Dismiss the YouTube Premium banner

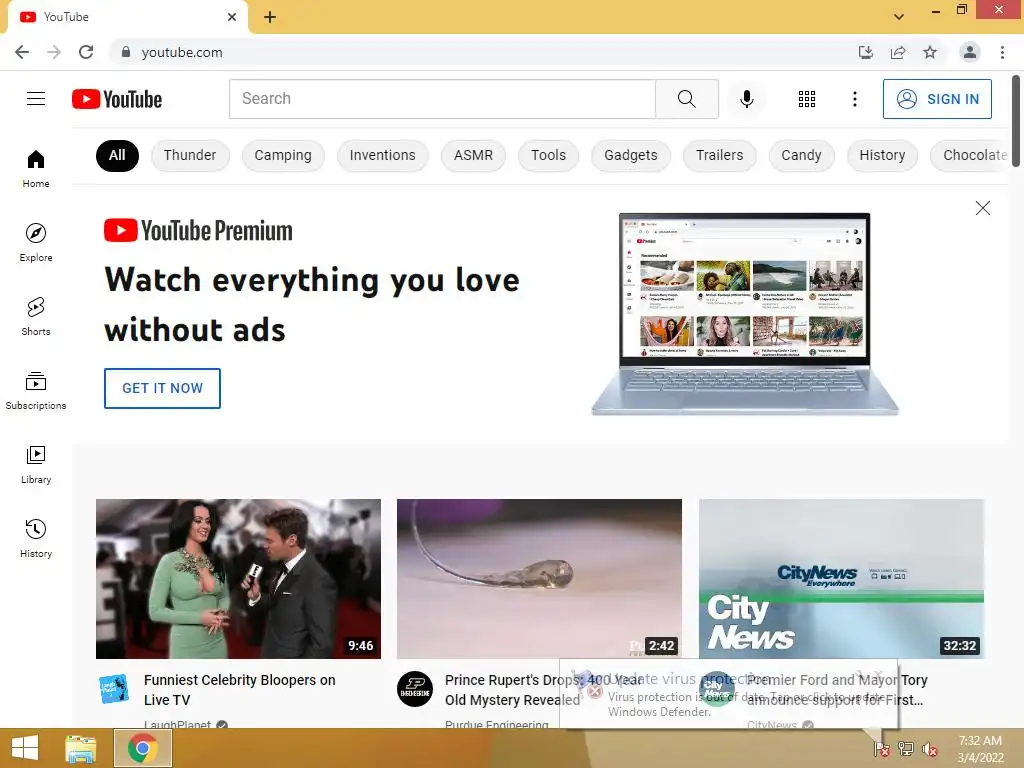pyautogui.click(x=982, y=208)
